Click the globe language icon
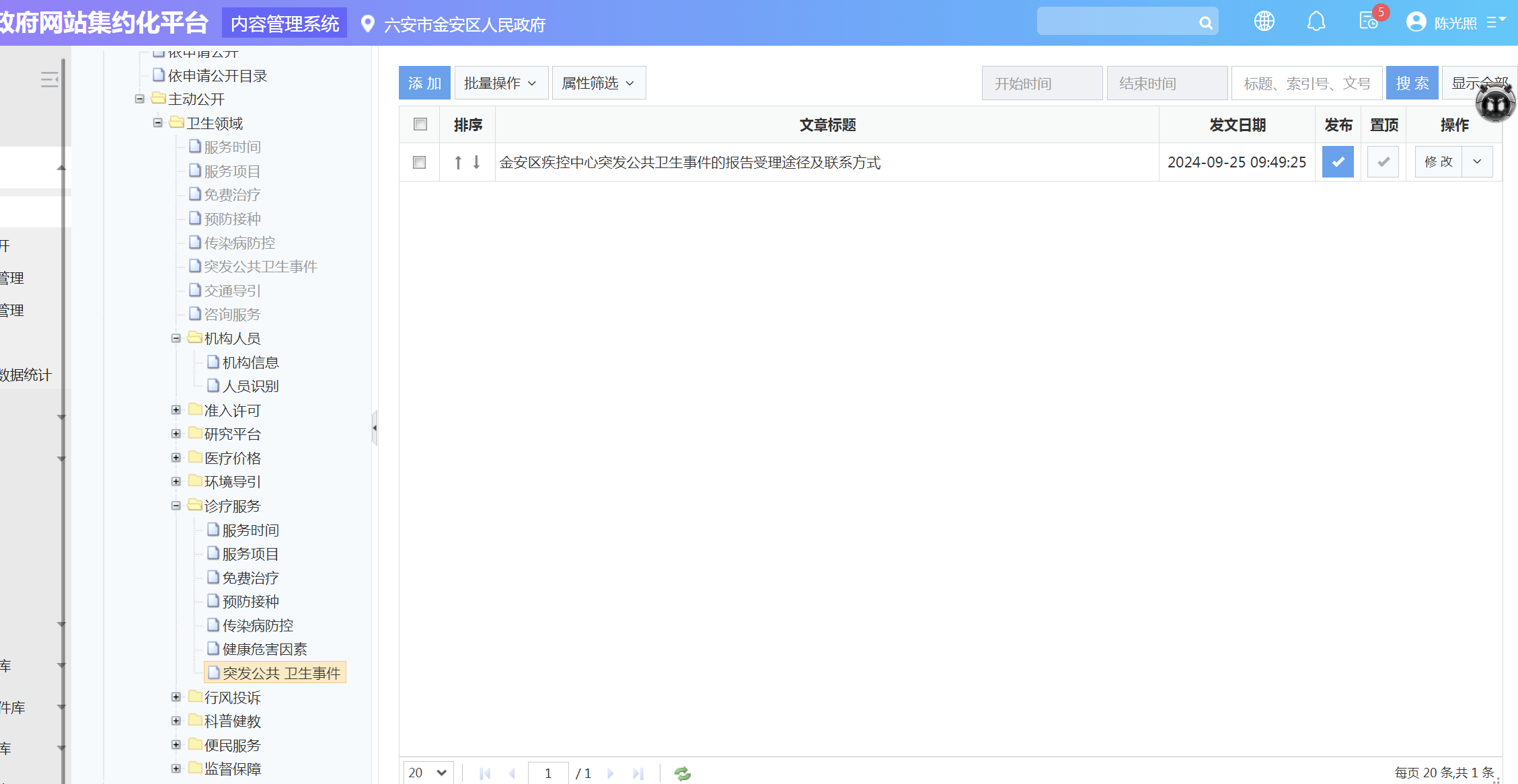Screen dimensions: 1518x784 [x=1264, y=22]
